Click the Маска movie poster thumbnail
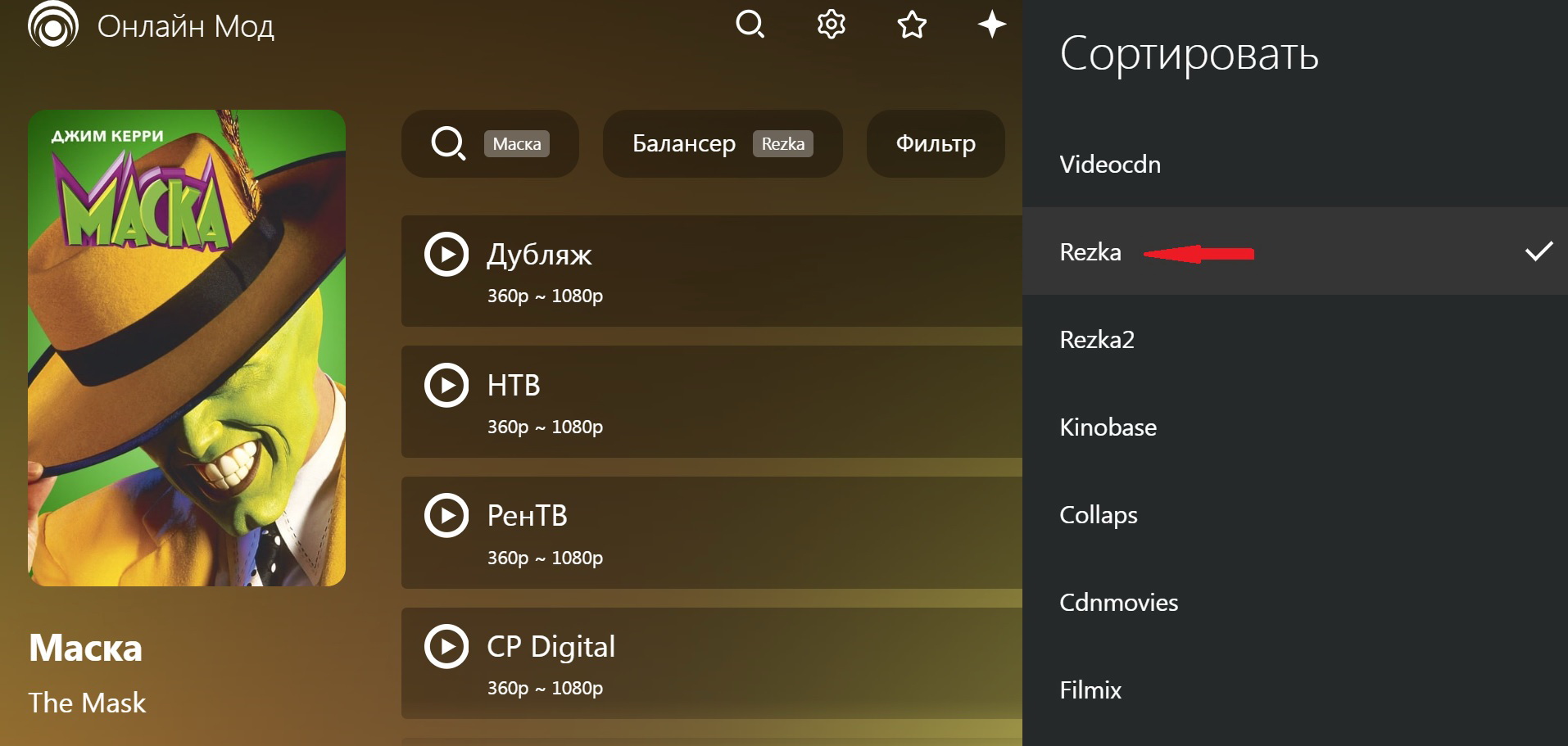The image size is (1568, 746). coord(187,348)
